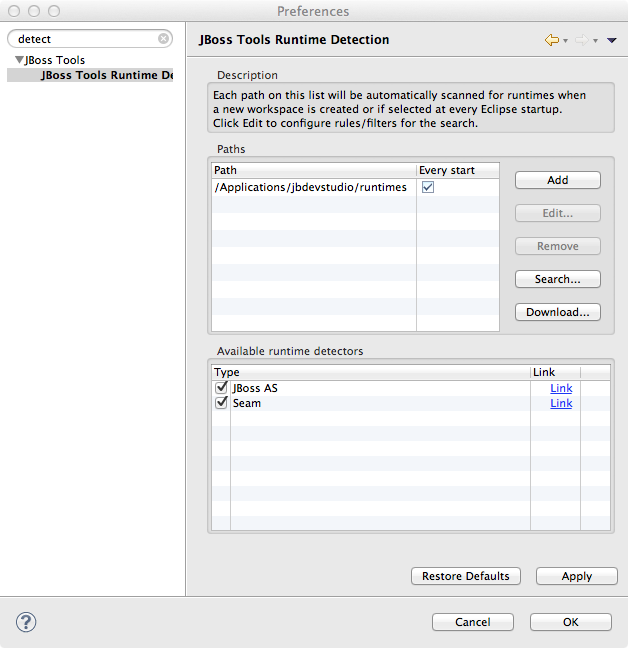The image size is (628, 648).
Task: Click the Search... button
Action: [558, 279]
